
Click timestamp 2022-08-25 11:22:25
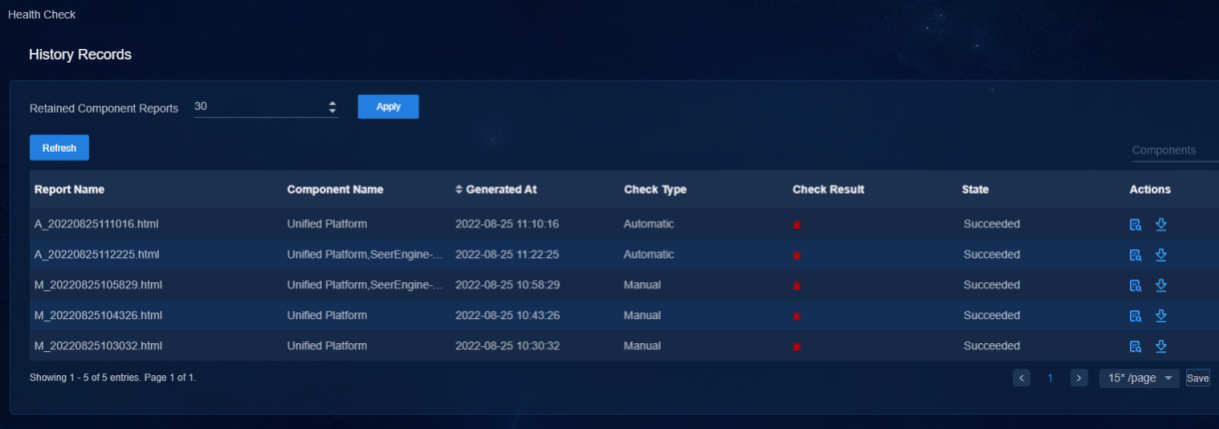pyautogui.click(x=507, y=254)
